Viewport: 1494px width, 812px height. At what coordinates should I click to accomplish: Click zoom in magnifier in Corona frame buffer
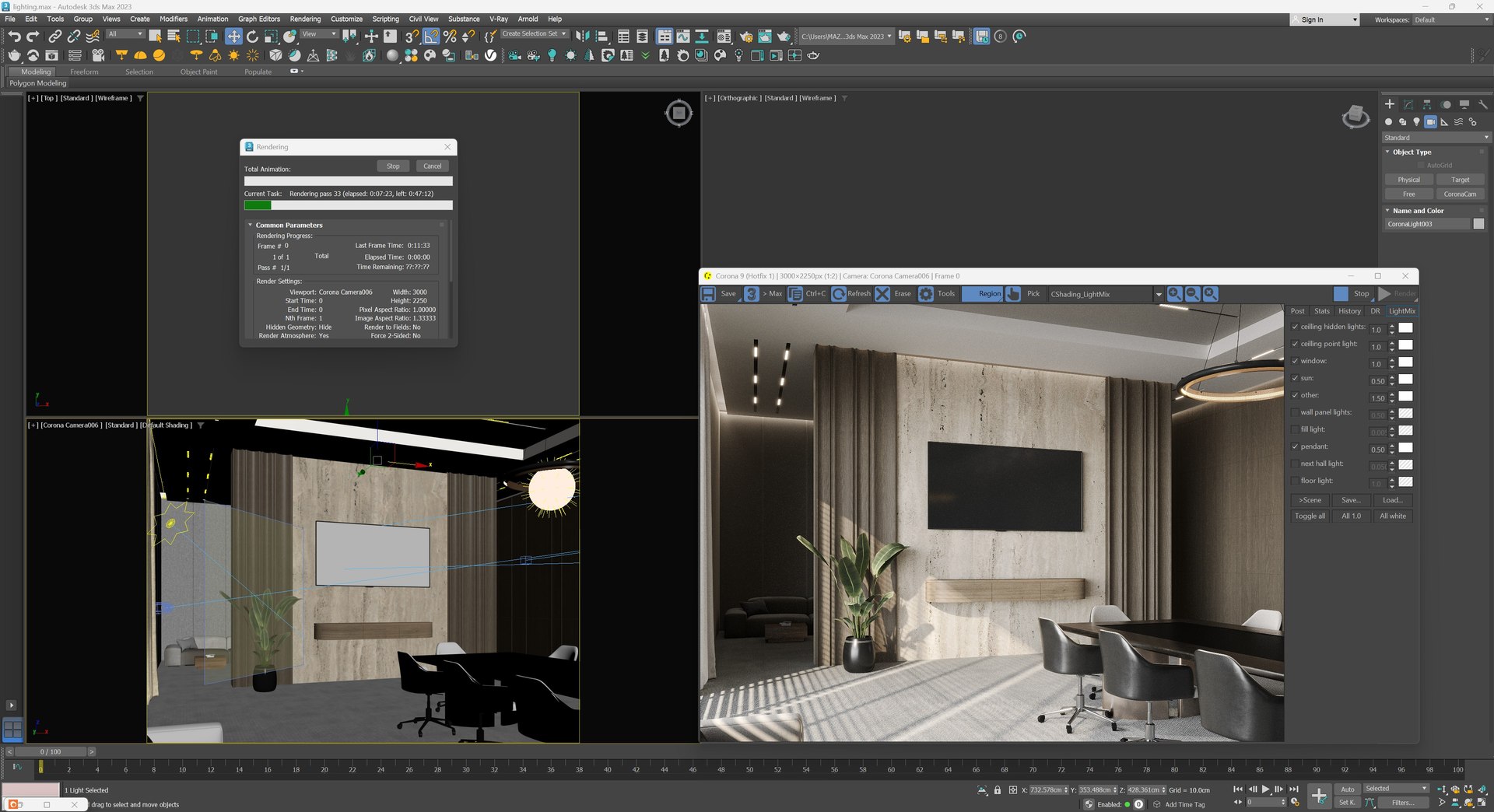(1175, 294)
